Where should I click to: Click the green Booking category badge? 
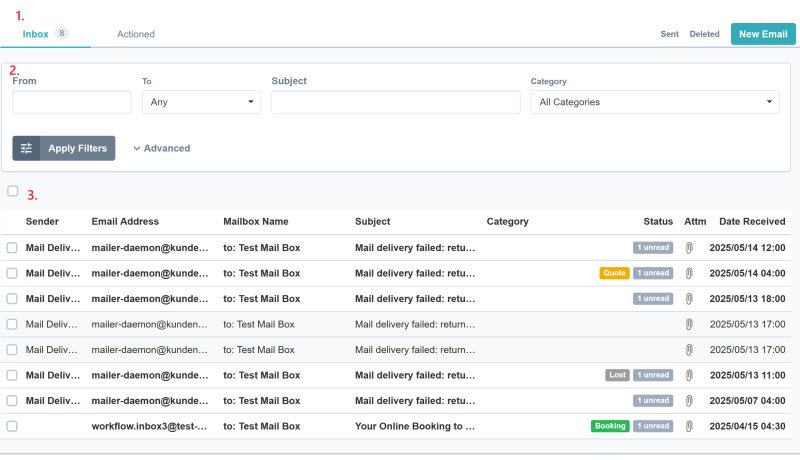pyautogui.click(x=609, y=426)
